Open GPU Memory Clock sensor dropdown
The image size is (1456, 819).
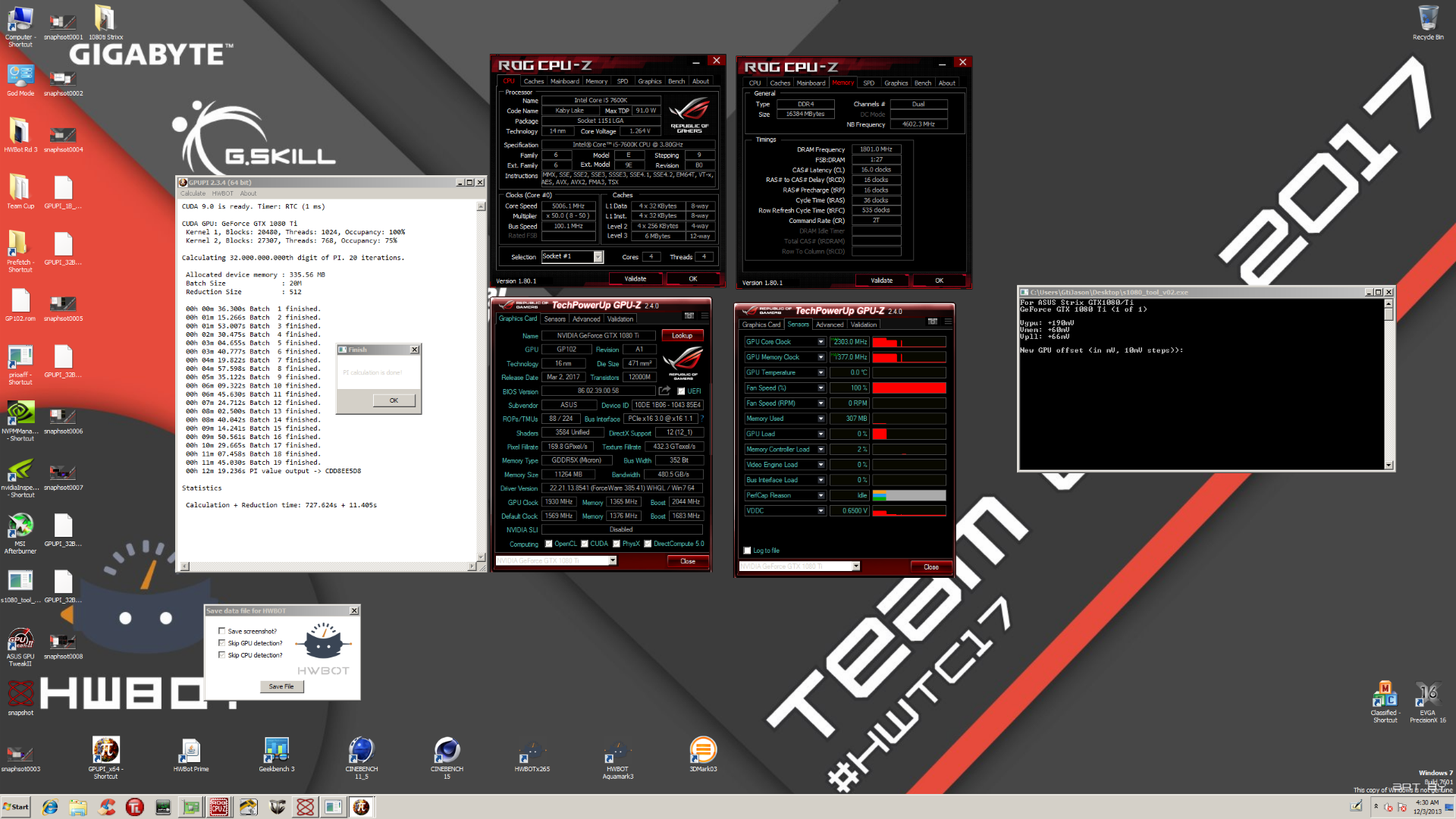821,357
